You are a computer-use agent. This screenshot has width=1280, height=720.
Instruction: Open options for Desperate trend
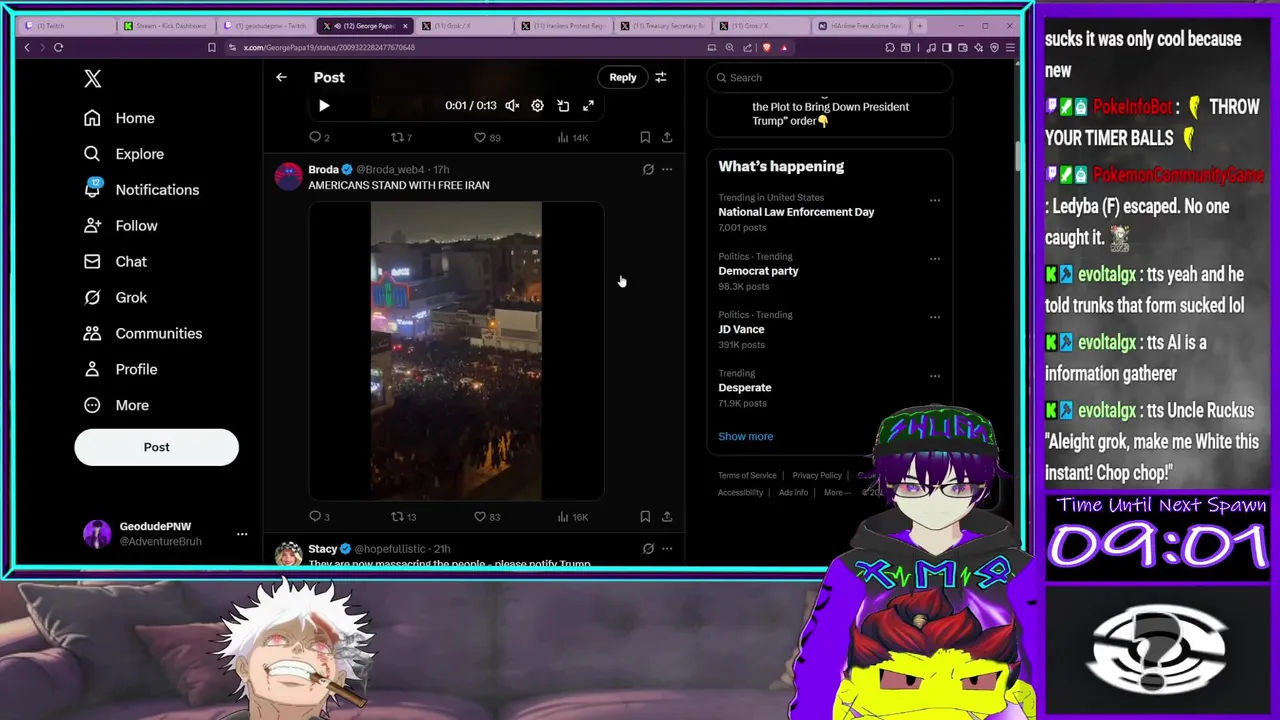[x=935, y=376]
